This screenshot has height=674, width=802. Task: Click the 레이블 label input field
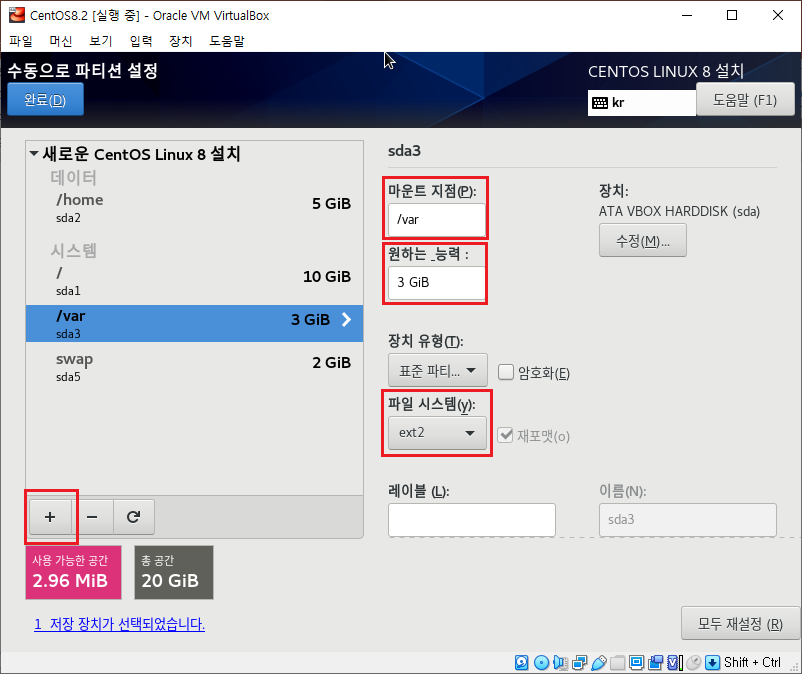click(472, 520)
